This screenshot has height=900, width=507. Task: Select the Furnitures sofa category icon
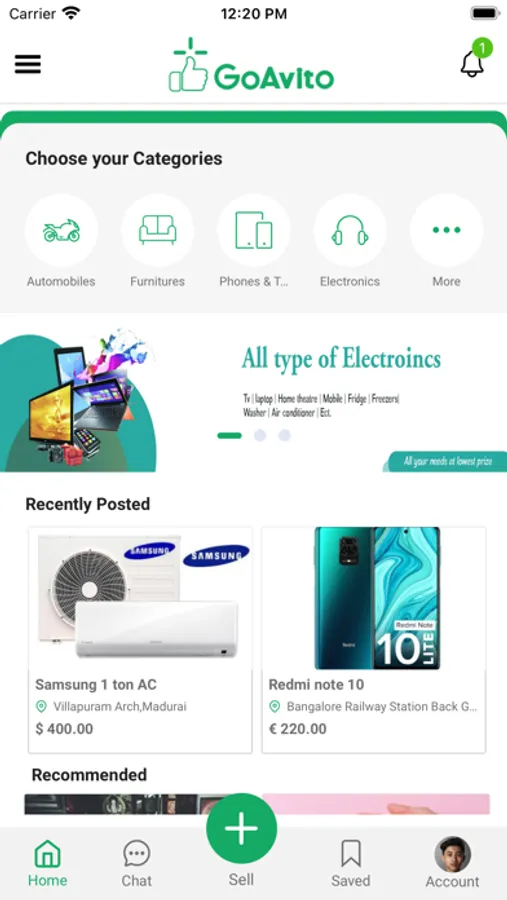click(157, 230)
